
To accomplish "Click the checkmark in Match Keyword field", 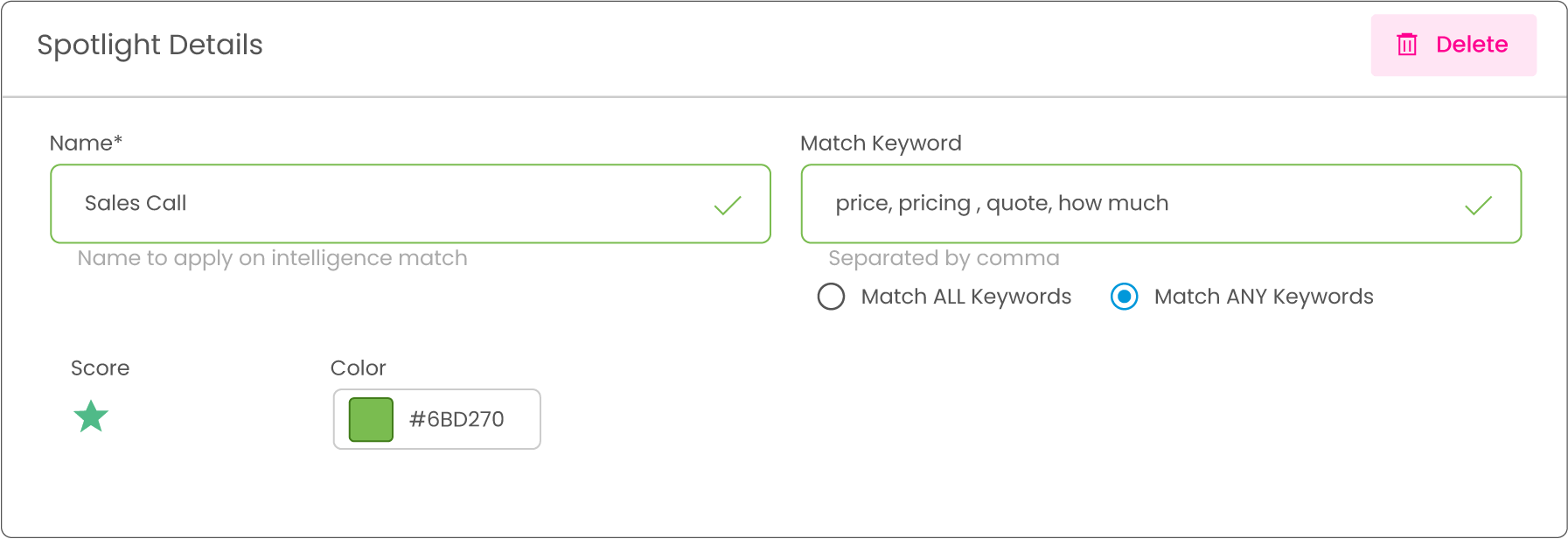I will click(1478, 205).
